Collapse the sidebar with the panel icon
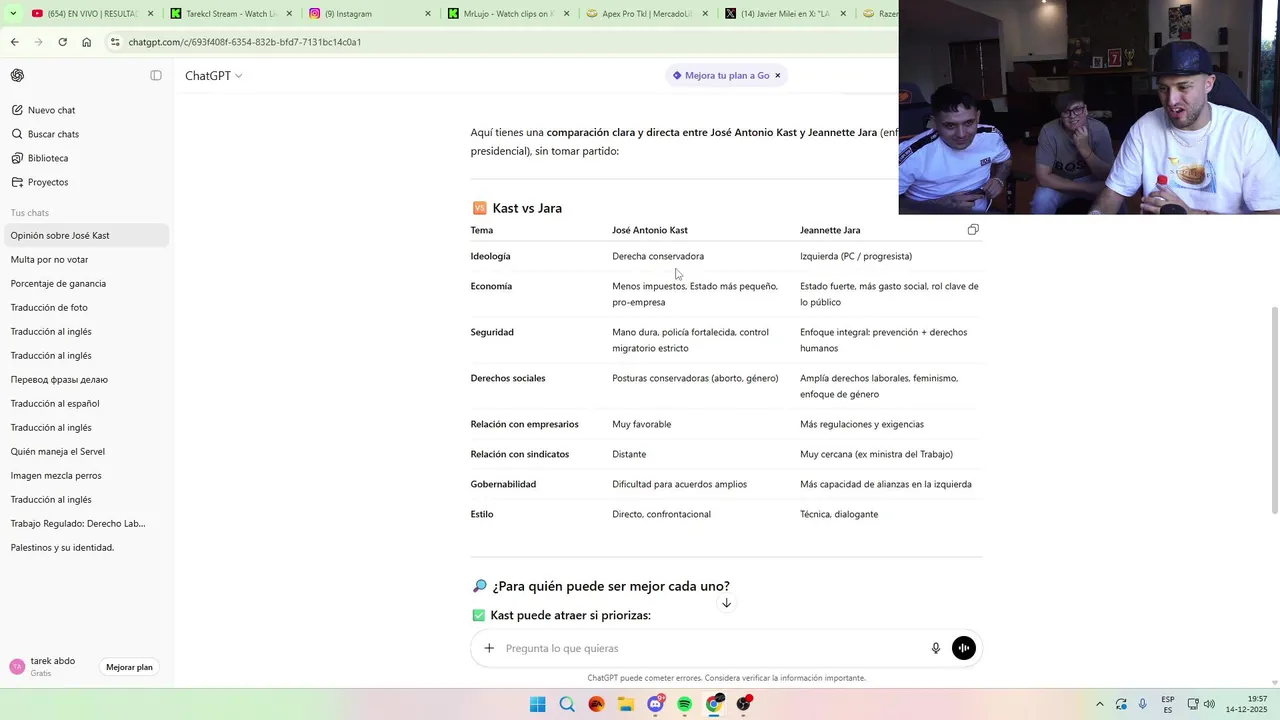The width and height of the screenshot is (1280, 720). (156, 76)
